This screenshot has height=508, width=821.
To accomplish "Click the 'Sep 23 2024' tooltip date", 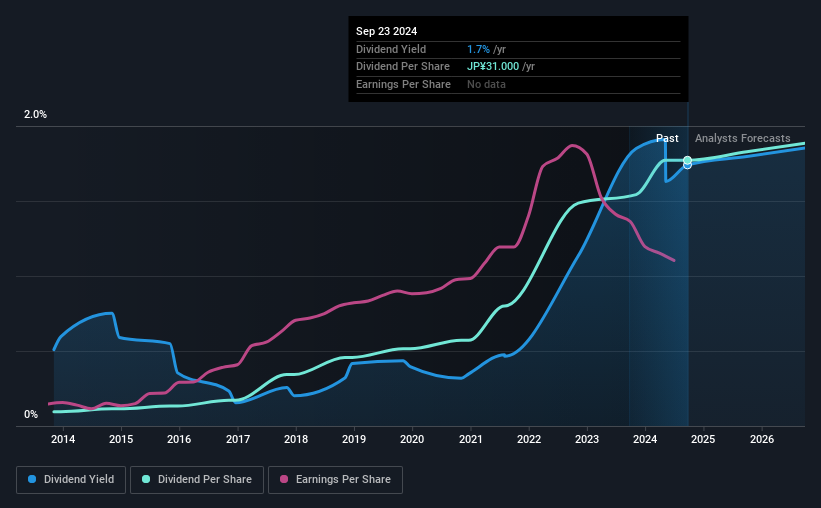I will tap(386, 31).
